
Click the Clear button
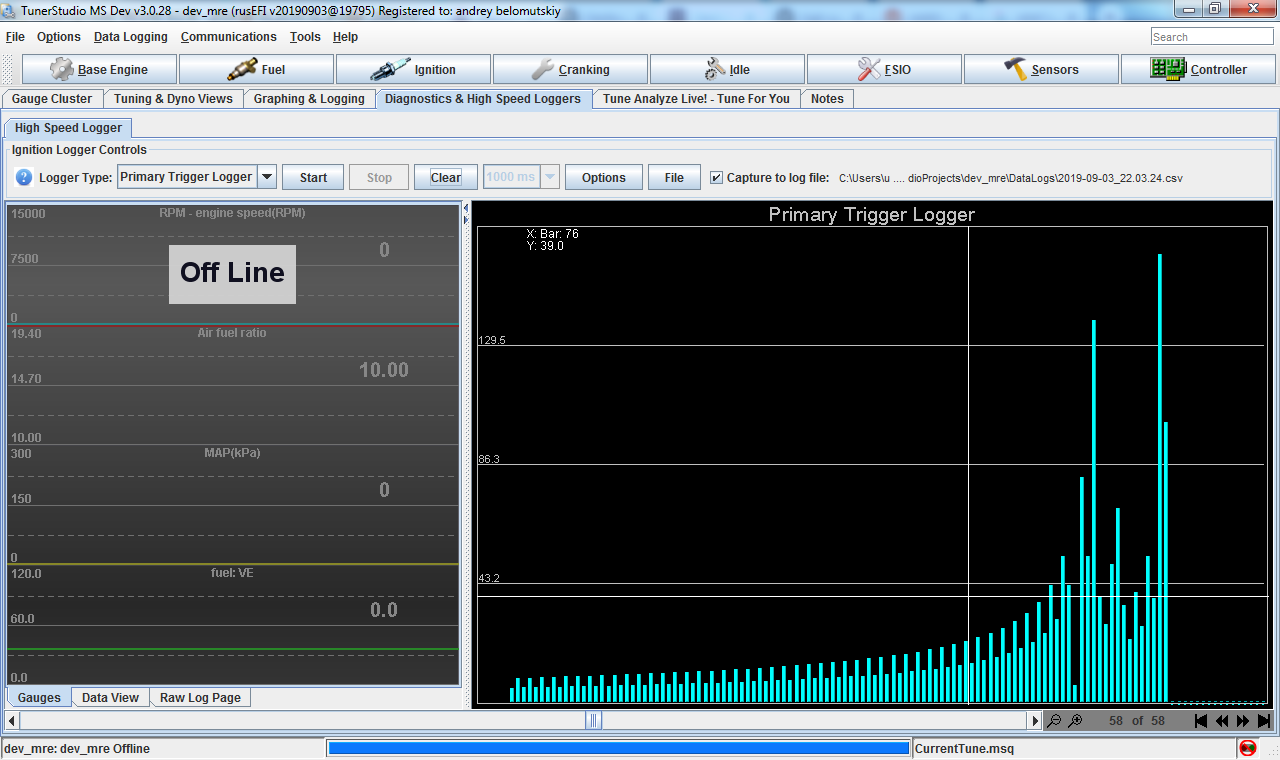pos(446,177)
